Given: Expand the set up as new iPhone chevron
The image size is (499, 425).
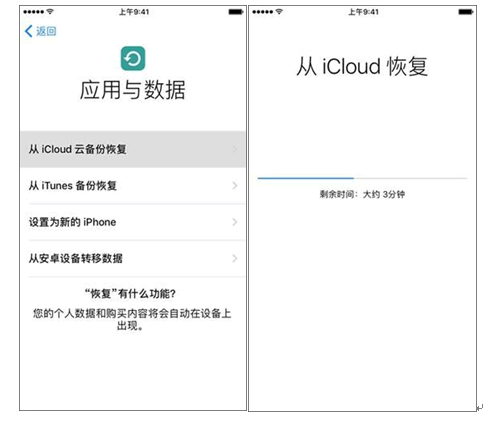Looking at the screenshot, I should point(235,222).
